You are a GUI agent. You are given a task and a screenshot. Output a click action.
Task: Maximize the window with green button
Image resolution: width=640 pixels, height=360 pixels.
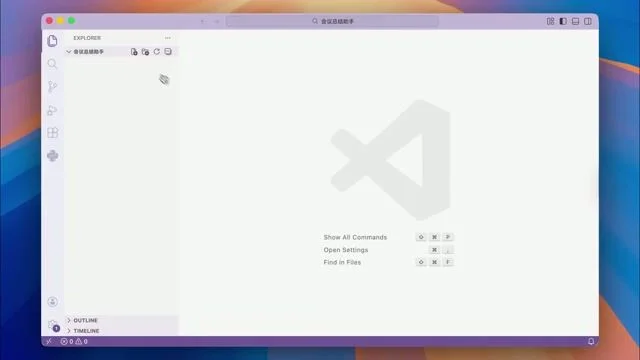[71, 21]
